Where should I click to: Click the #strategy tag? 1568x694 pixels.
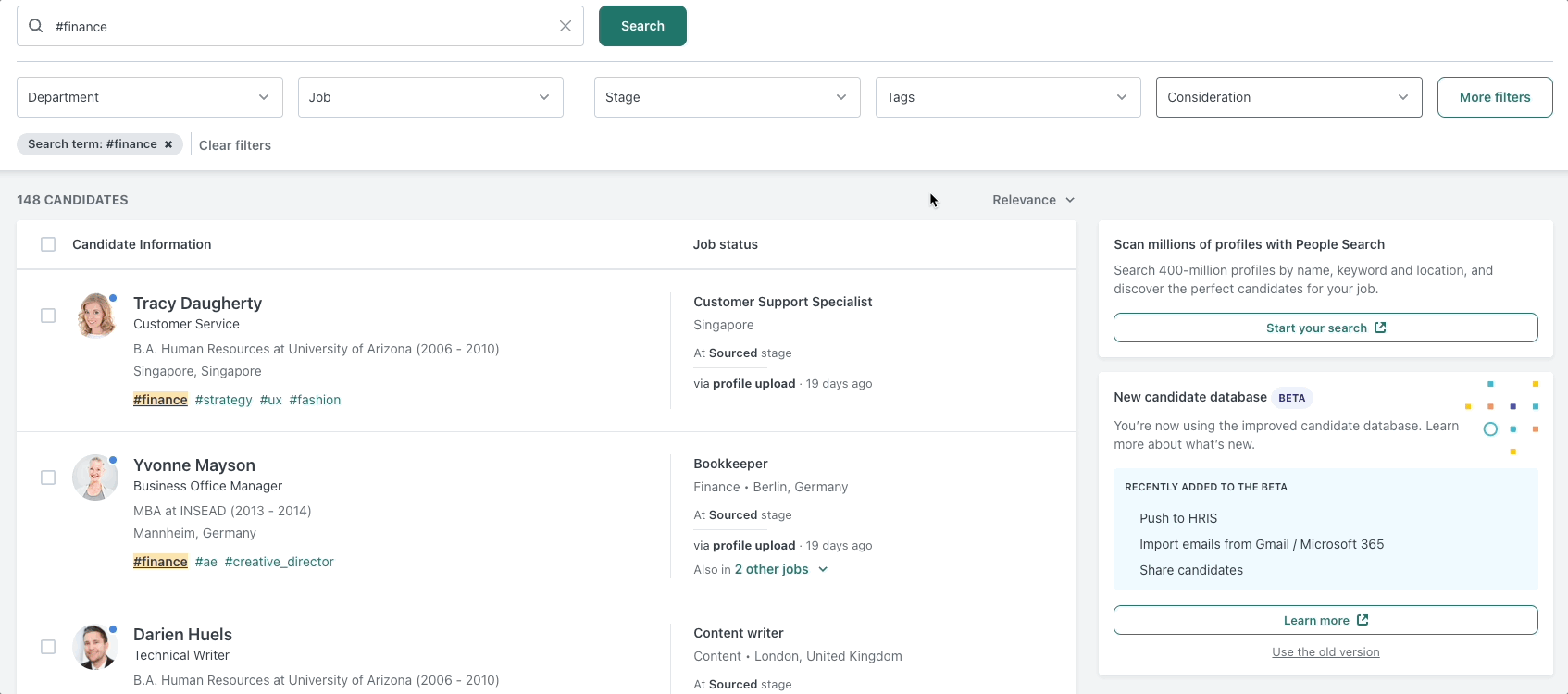[224, 400]
